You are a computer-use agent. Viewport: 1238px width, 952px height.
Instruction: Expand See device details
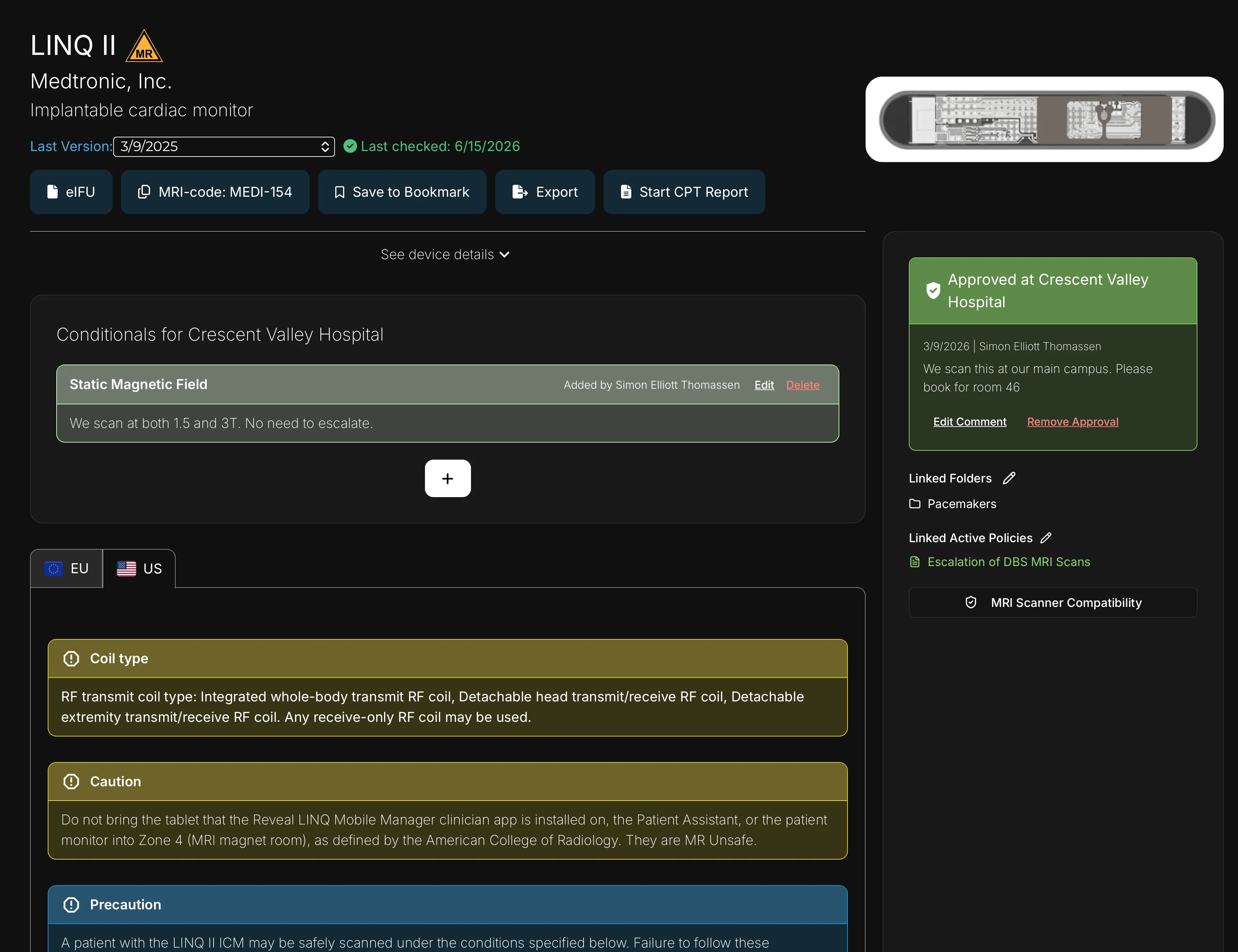pyautogui.click(x=445, y=254)
